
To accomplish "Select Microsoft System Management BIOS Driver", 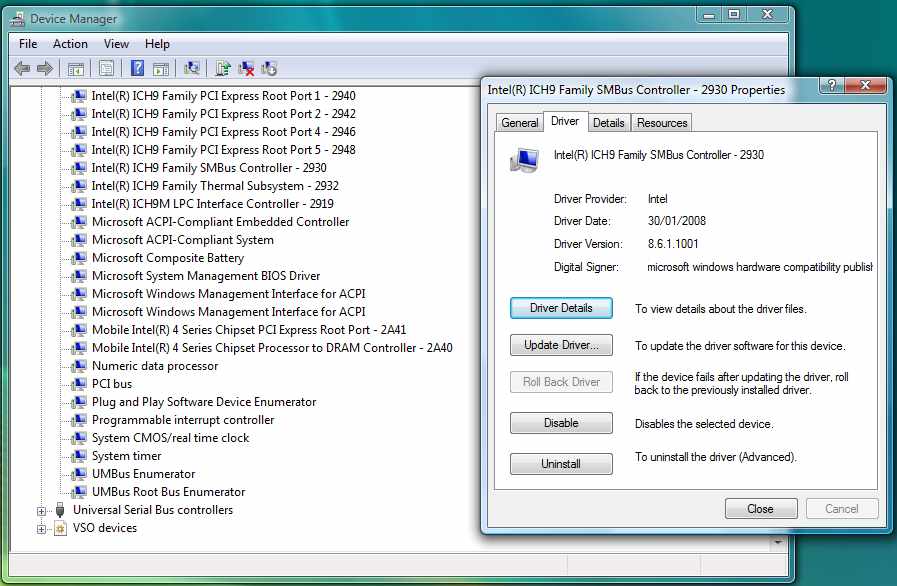I will [206, 276].
